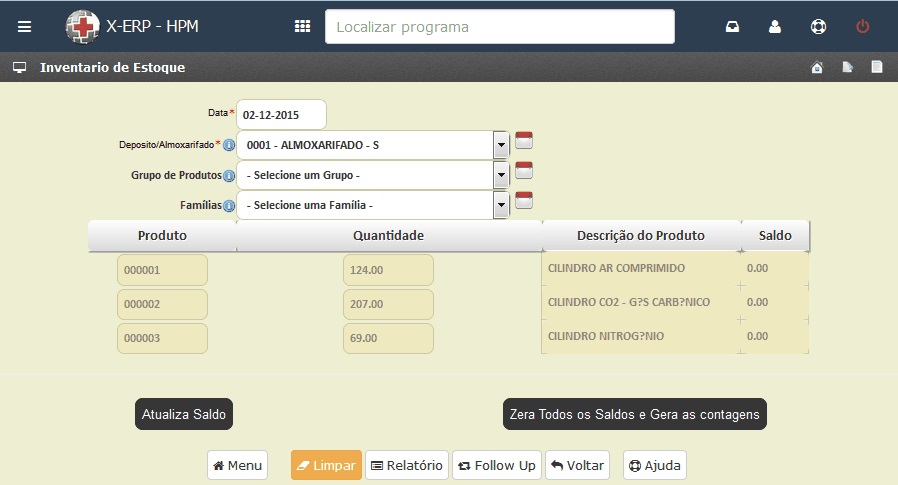Select the CILINDRO CO2 description cell

(x=640, y=302)
